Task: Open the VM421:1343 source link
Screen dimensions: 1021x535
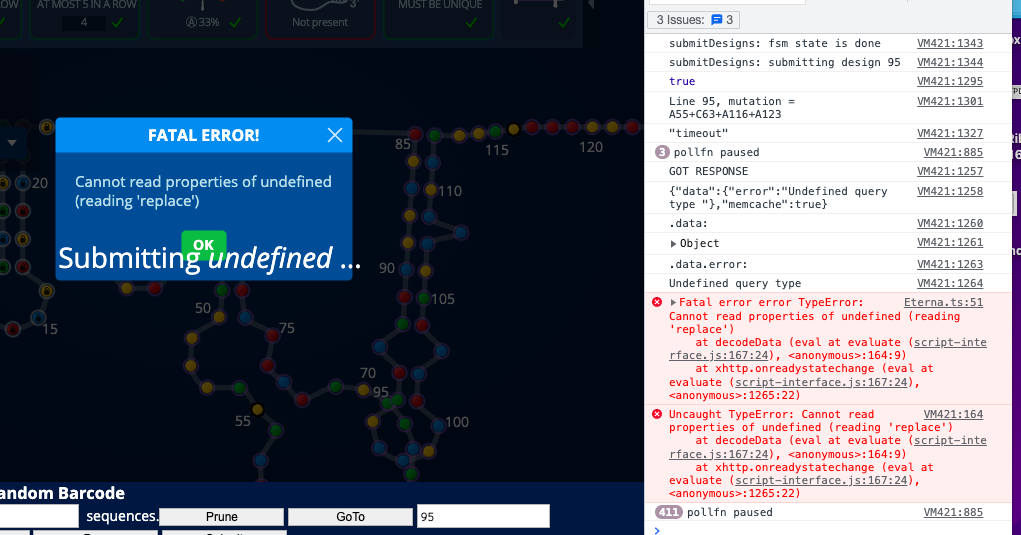Action: 949,43
